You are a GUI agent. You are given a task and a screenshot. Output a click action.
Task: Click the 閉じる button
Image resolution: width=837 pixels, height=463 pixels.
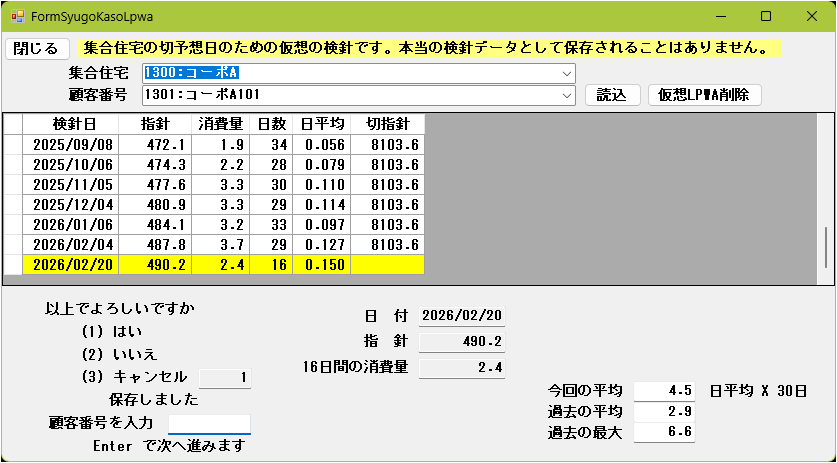click(37, 48)
